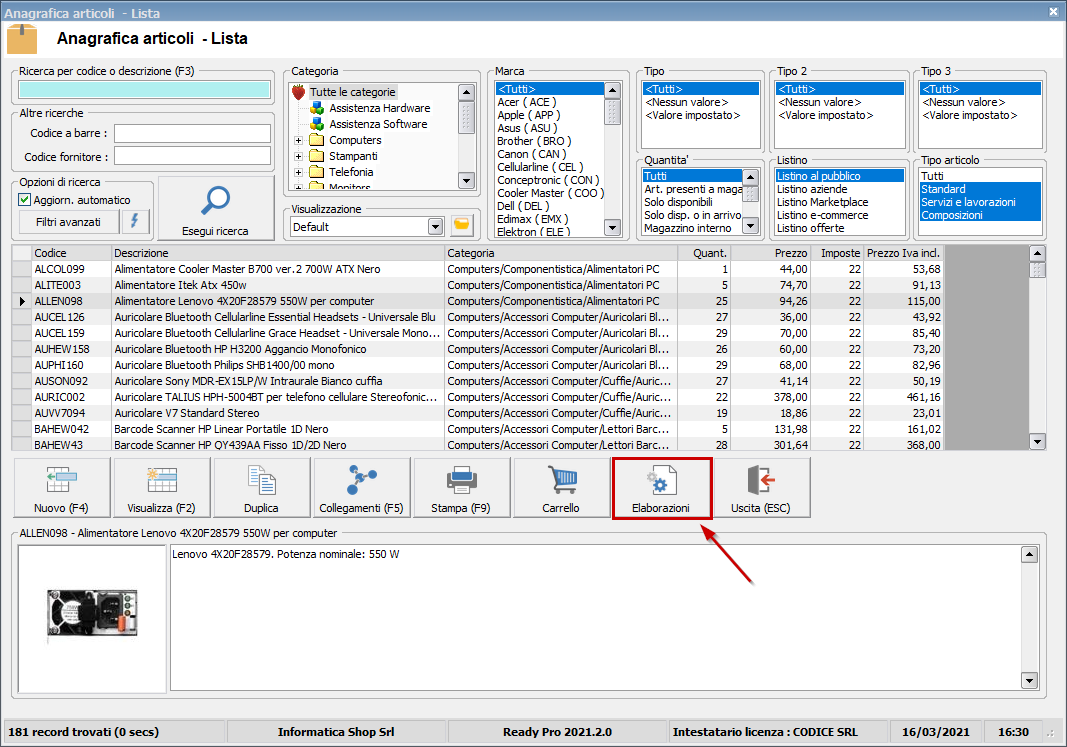1067x747 pixels.
Task: Select Tutti in Tipo articolo list
Action: pos(932,176)
